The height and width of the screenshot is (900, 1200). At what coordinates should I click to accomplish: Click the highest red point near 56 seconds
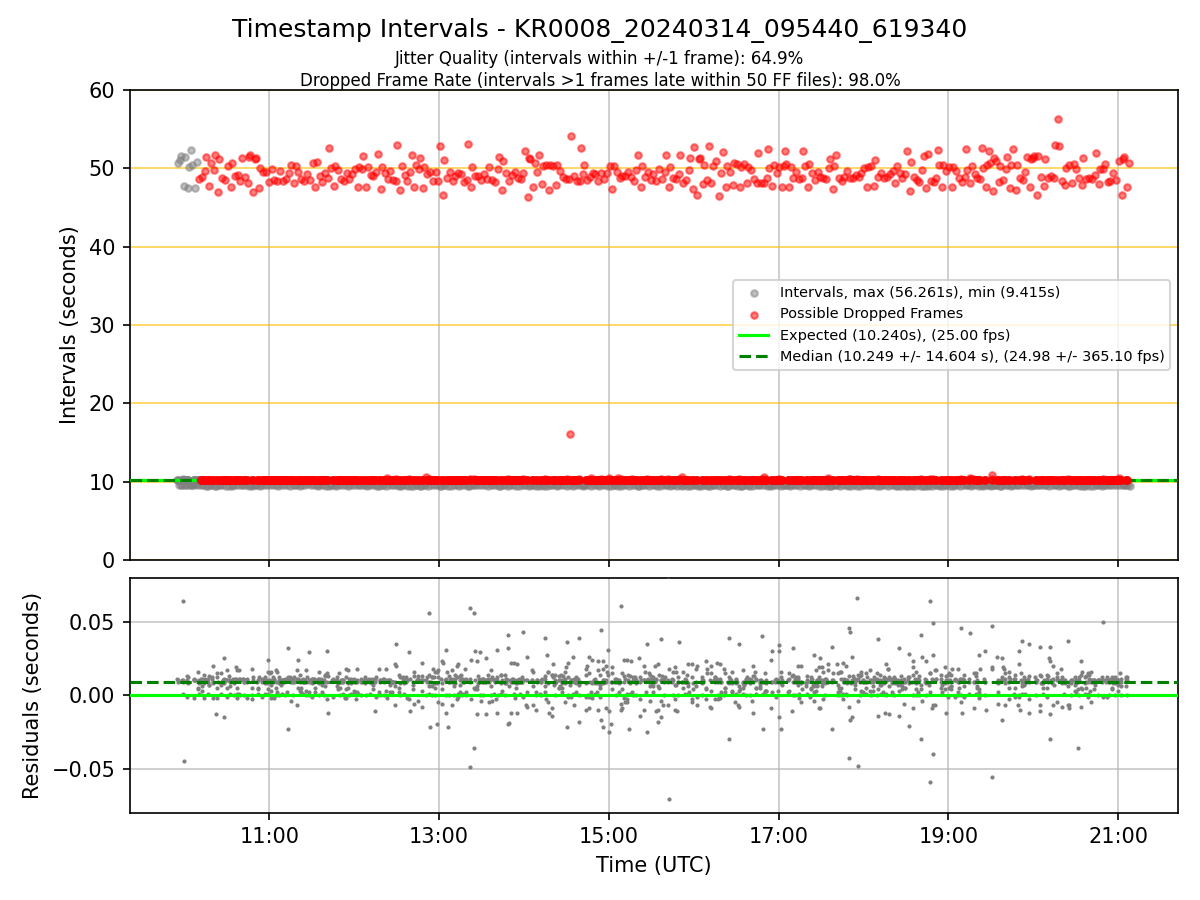(1058, 119)
